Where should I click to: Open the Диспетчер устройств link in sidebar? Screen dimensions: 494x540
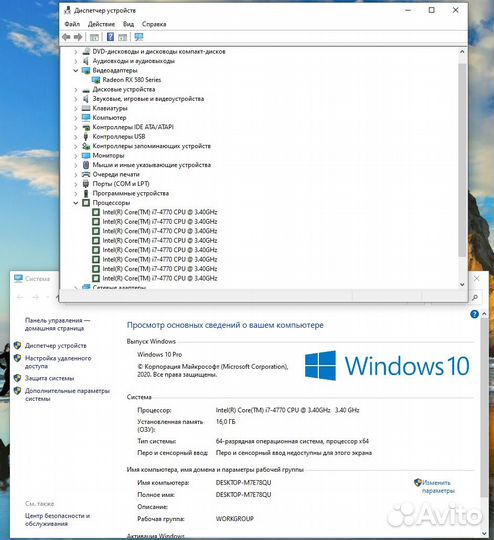coord(56,345)
